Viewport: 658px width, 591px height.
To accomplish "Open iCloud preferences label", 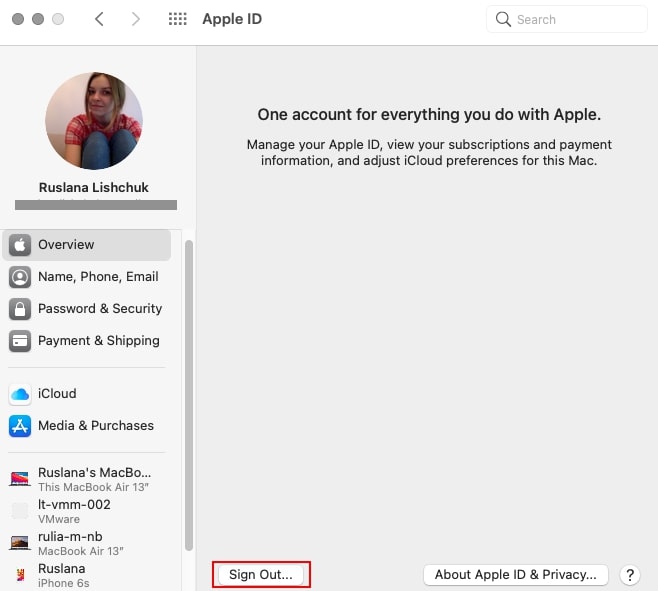I will pos(57,394).
